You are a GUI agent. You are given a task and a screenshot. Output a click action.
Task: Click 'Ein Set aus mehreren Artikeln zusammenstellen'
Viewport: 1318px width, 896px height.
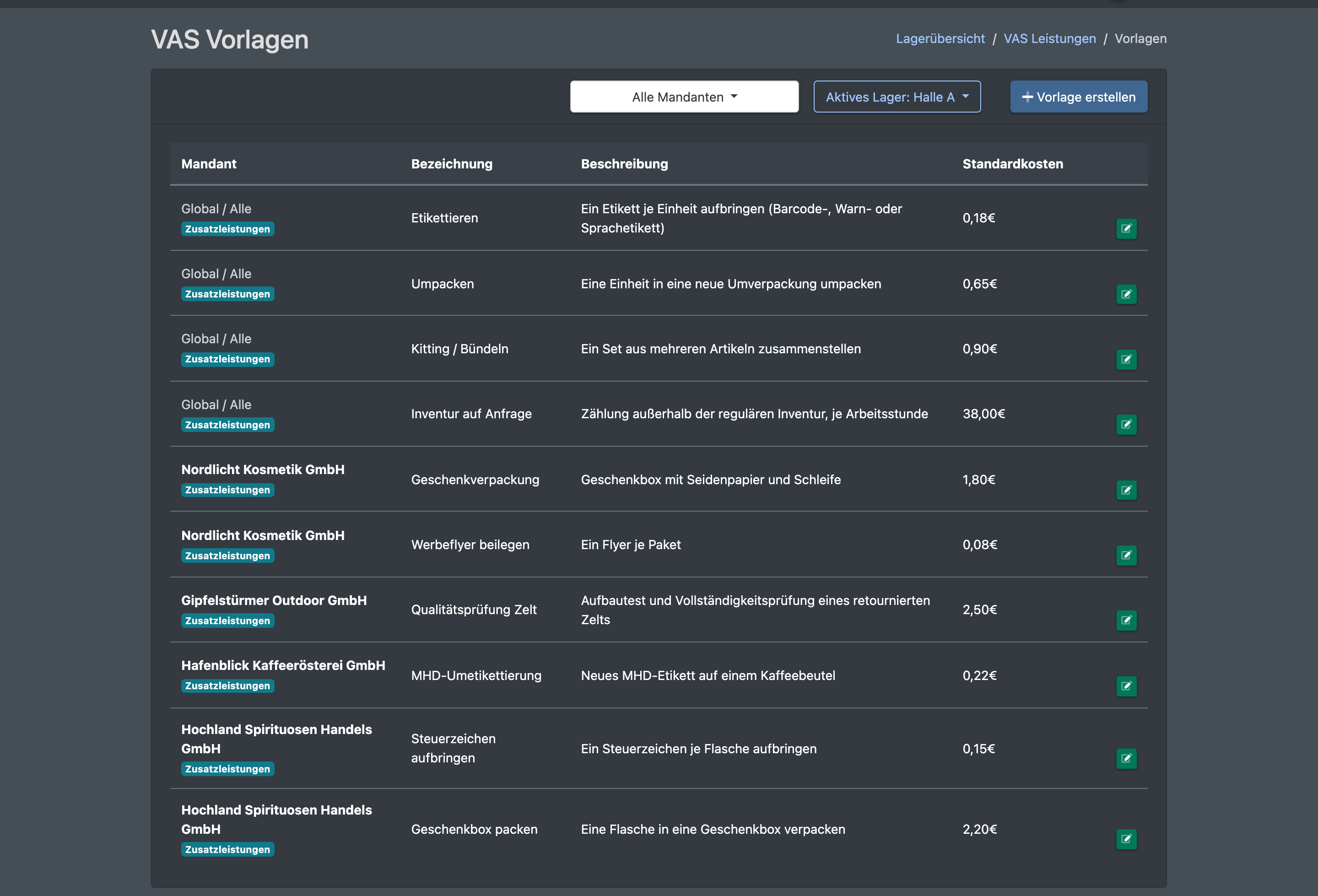click(x=721, y=349)
